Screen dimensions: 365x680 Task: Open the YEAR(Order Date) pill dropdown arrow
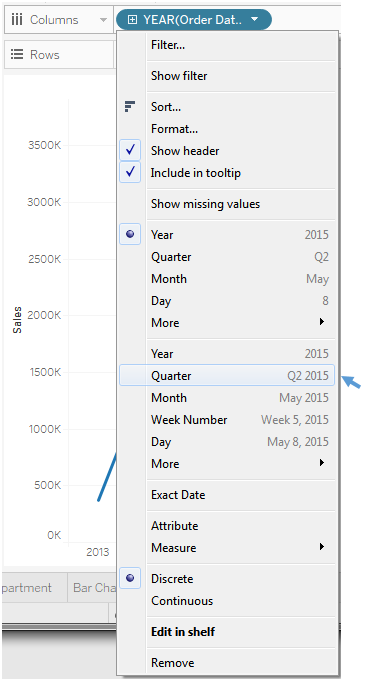(255, 20)
